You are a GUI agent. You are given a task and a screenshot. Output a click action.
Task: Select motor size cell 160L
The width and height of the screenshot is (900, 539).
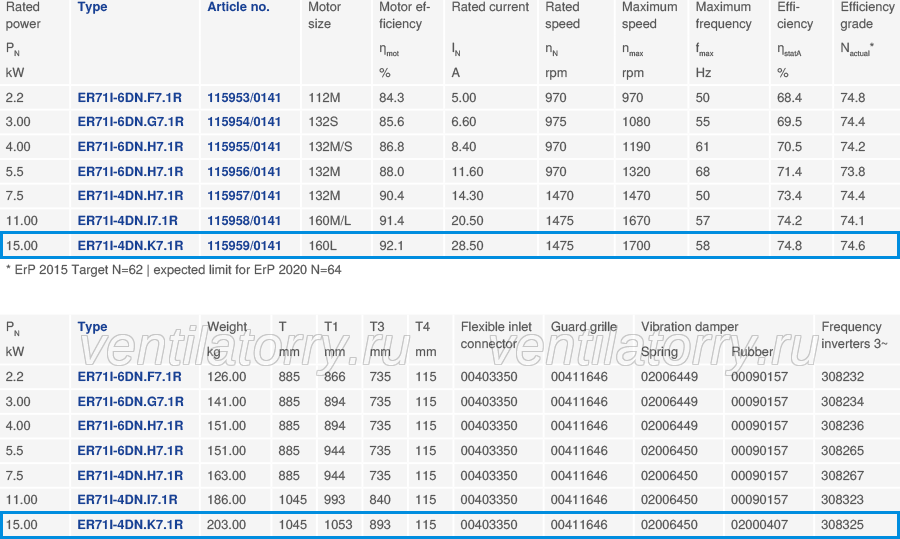click(x=322, y=246)
